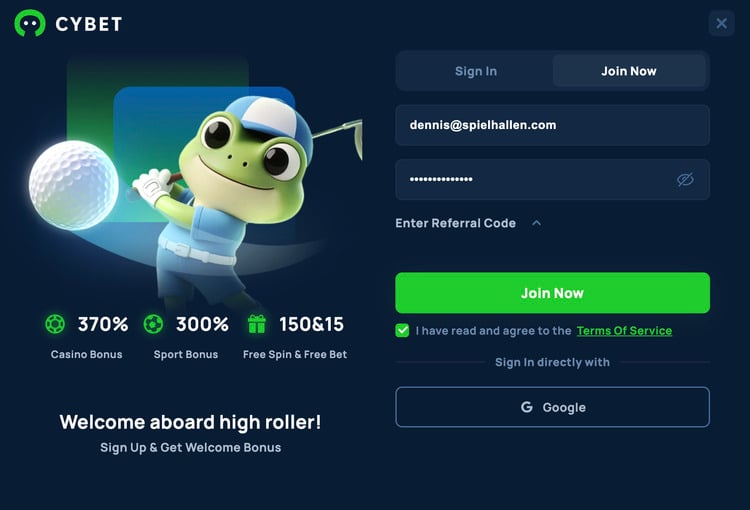Sign in with the Google button
750x510 pixels.
click(x=552, y=407)
